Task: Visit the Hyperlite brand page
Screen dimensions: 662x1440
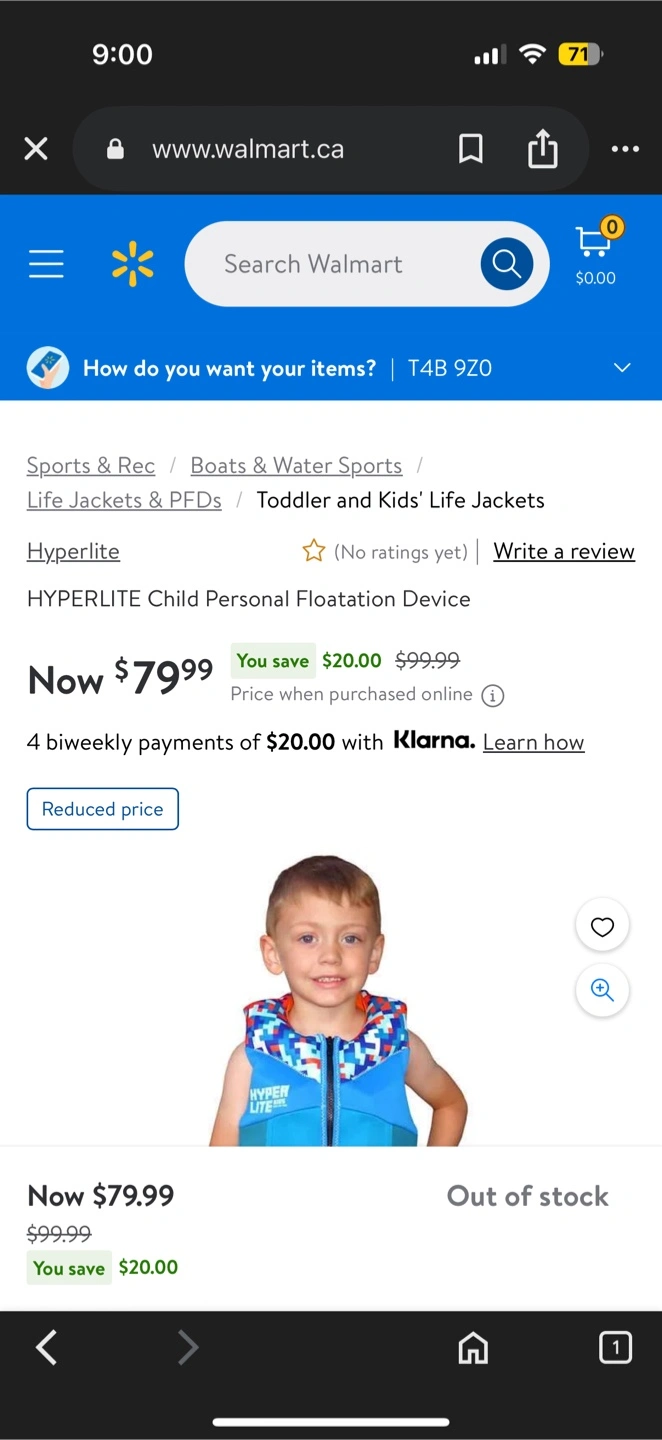Action: pyautogui.click(x=73, y=552)
